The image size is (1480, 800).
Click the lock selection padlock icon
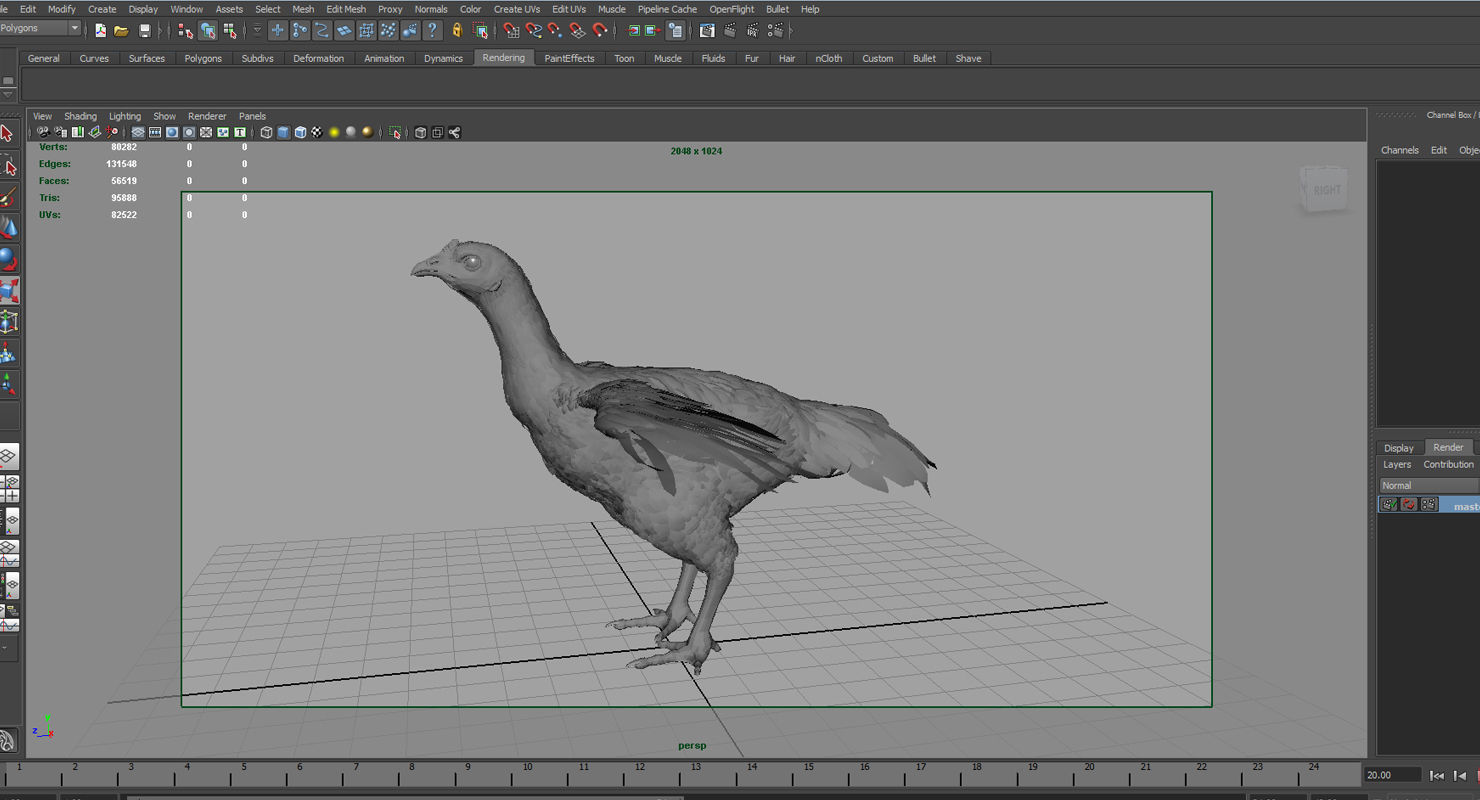[x=458, y=31]
